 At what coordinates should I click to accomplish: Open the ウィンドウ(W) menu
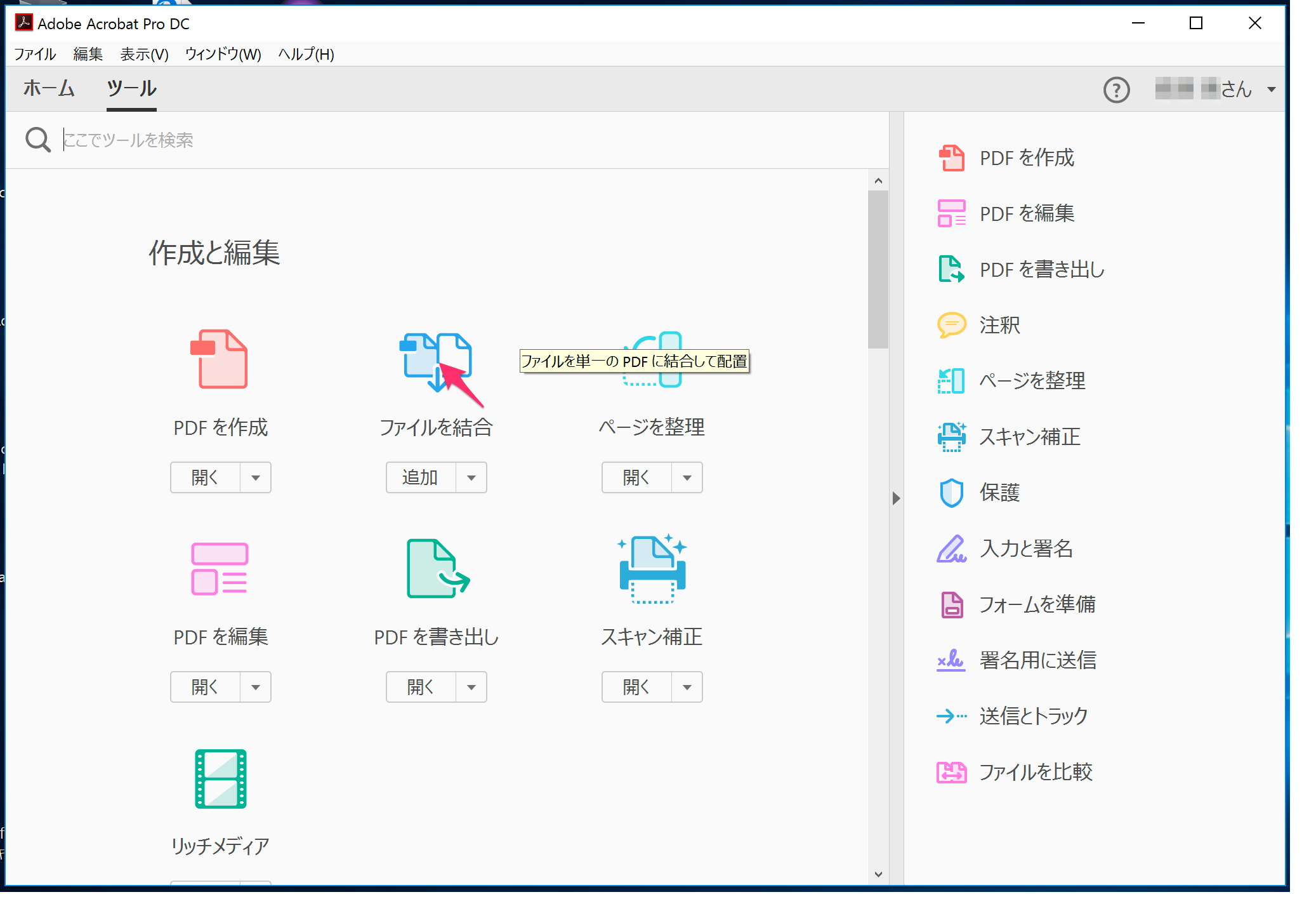tap(223, 54)
